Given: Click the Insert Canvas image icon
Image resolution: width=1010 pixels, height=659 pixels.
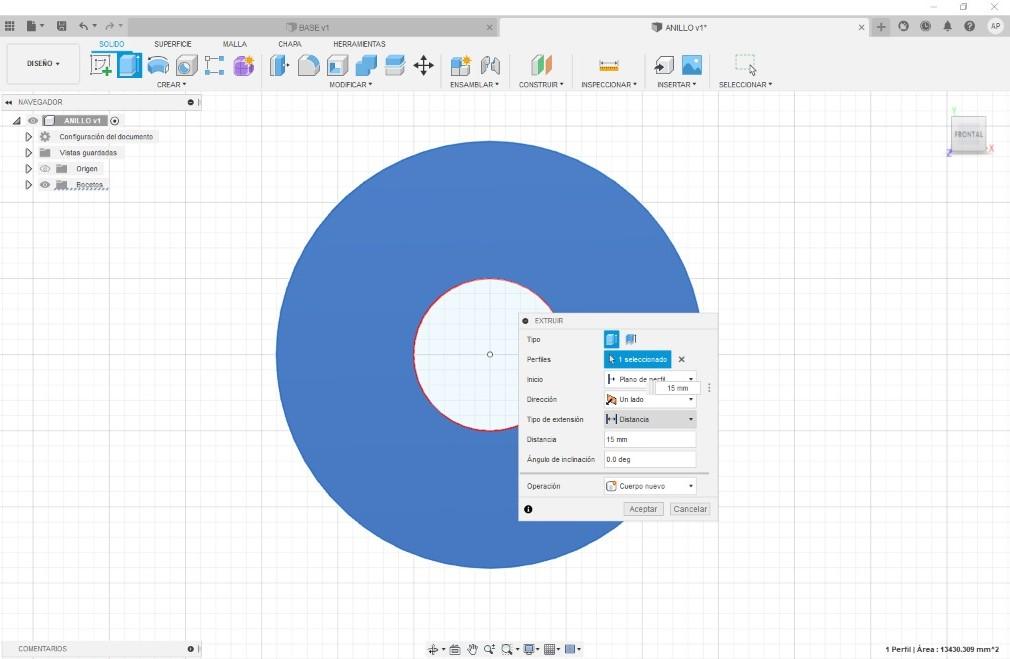Looking at the screenshot, I should pyautogui.click(x=692, y=64).
